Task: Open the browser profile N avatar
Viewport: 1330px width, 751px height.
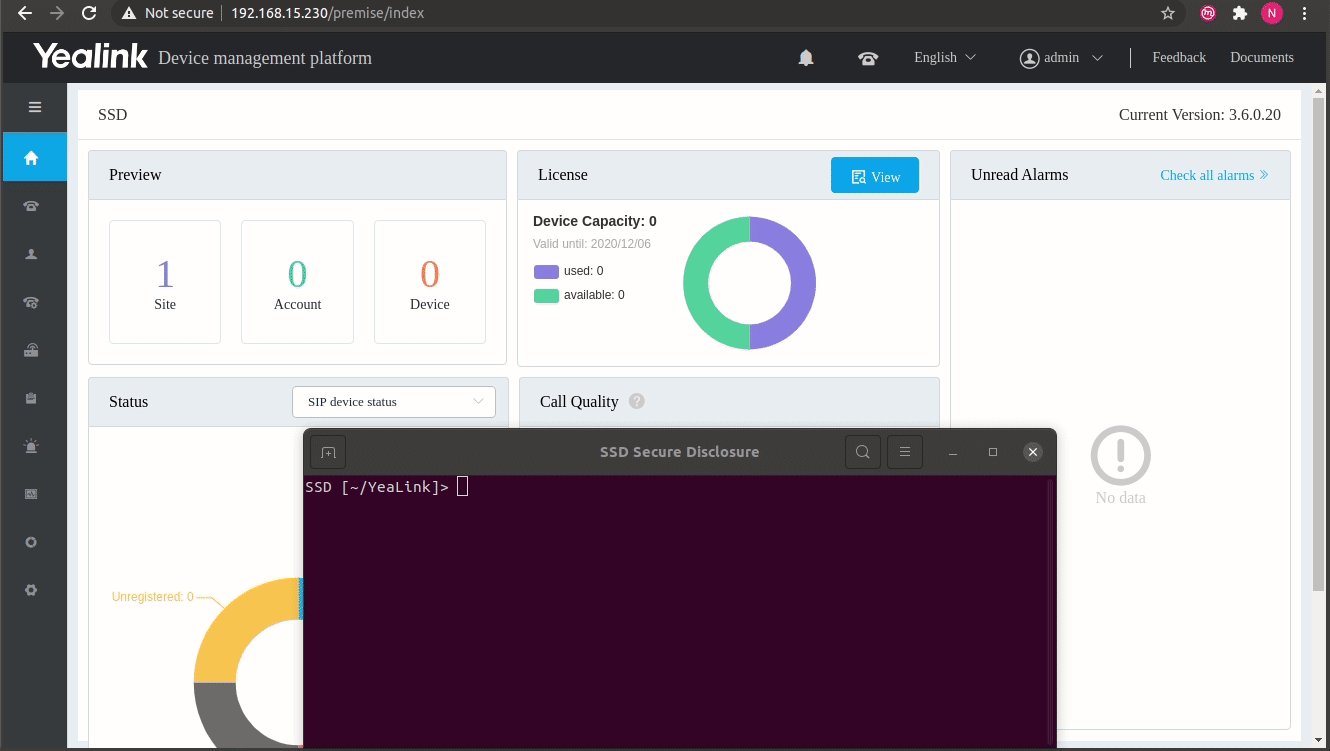Action: 1271,13
